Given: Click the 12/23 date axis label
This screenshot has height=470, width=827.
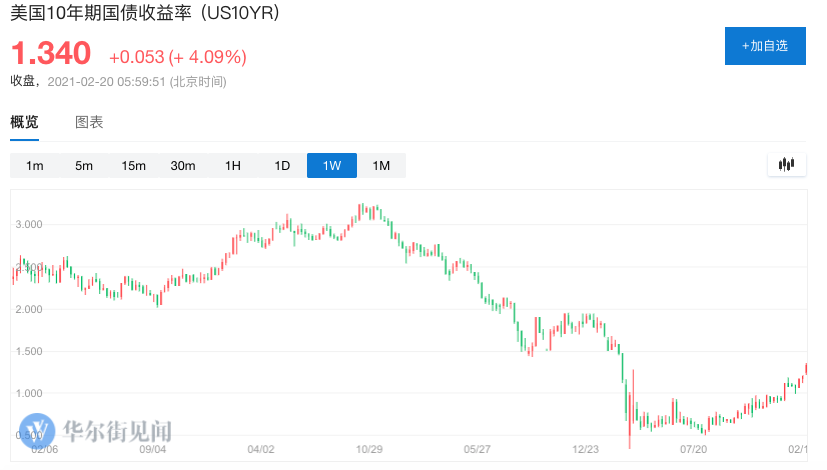Looking at the screenshot, I should 584,450.
